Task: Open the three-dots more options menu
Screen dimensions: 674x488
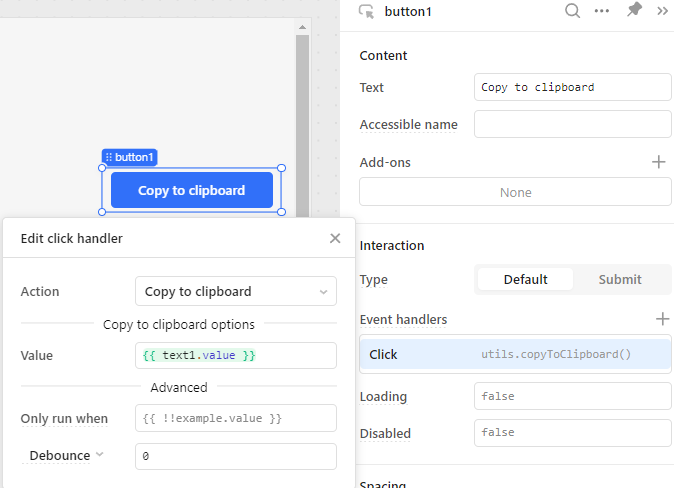Action: pos(601,11)
